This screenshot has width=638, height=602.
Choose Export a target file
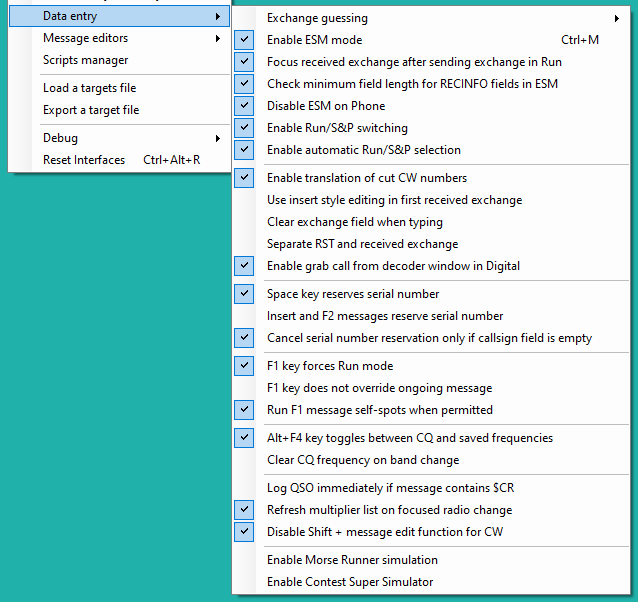119,110
